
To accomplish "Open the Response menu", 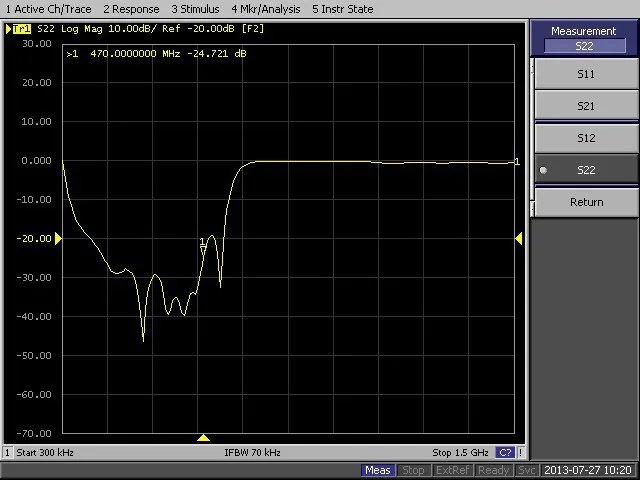I will [131, 9].
